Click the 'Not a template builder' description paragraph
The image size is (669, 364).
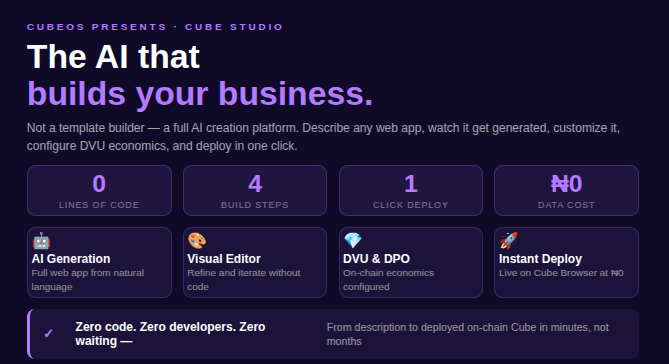[x=323, y=137]
